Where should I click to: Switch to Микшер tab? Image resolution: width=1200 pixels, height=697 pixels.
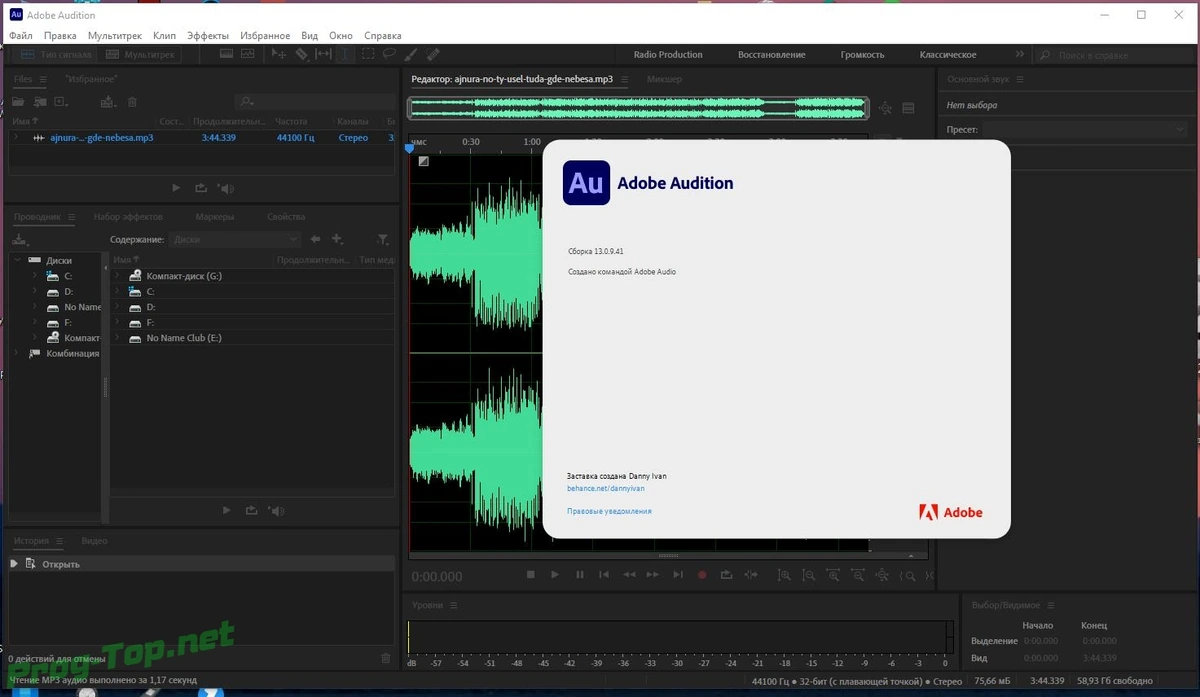(x=664, y=79)
